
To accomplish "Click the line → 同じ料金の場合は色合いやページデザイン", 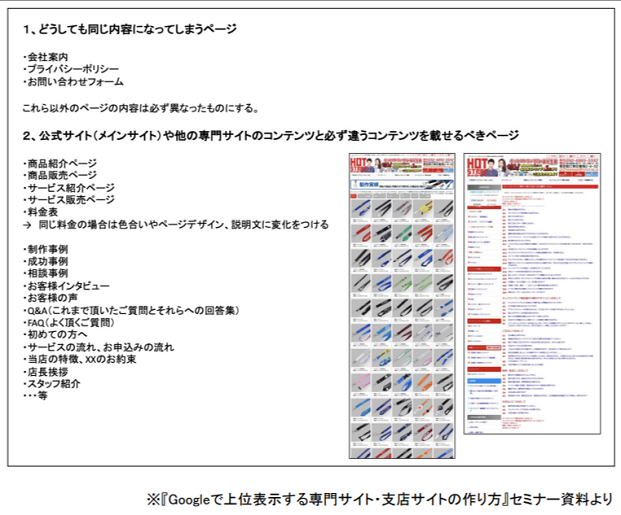I will 175,225.
